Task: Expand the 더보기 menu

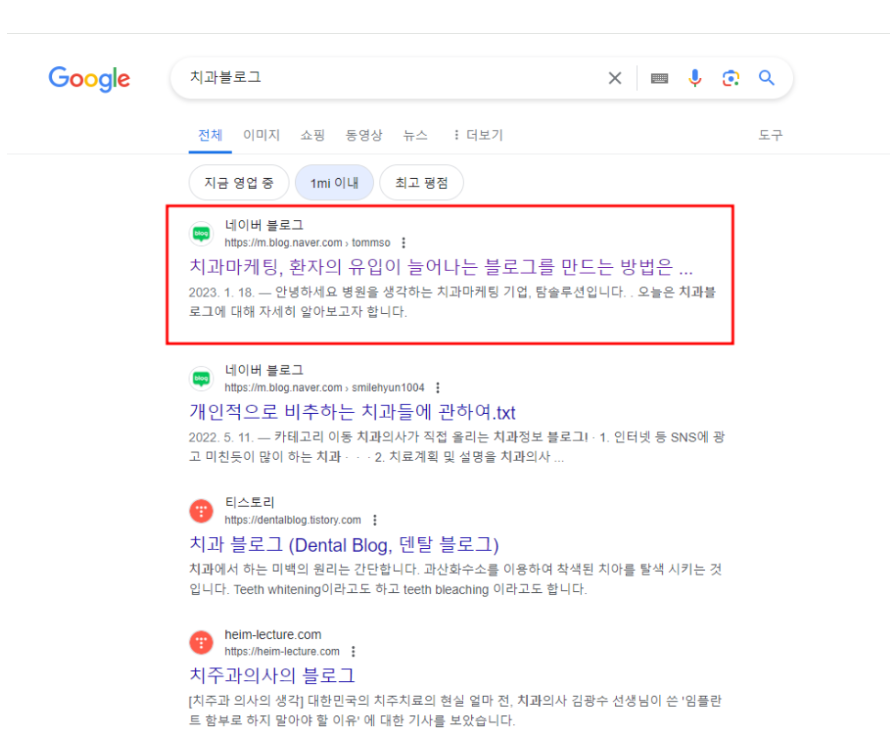Action: [x=478, y=135]
